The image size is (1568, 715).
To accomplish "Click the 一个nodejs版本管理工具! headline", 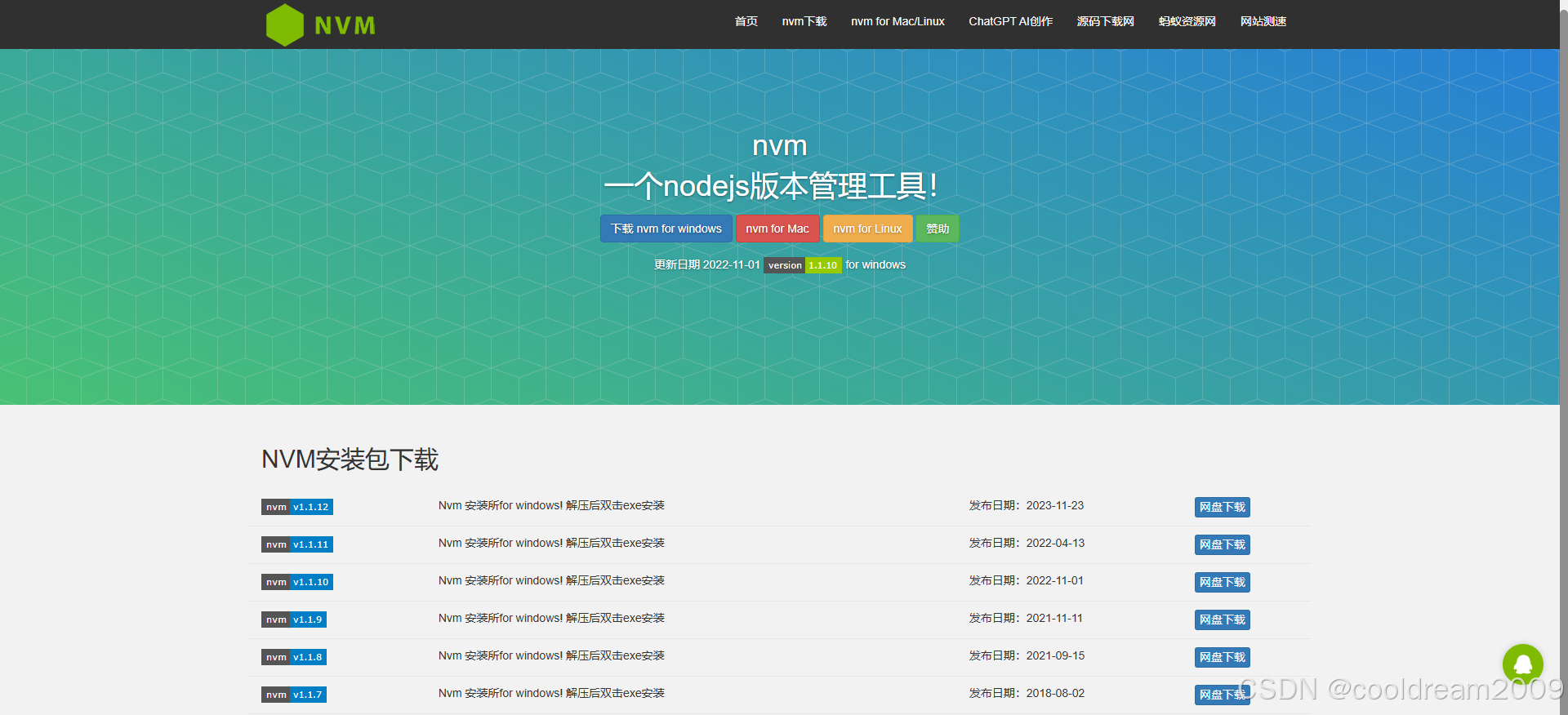I will click(770, 186).
